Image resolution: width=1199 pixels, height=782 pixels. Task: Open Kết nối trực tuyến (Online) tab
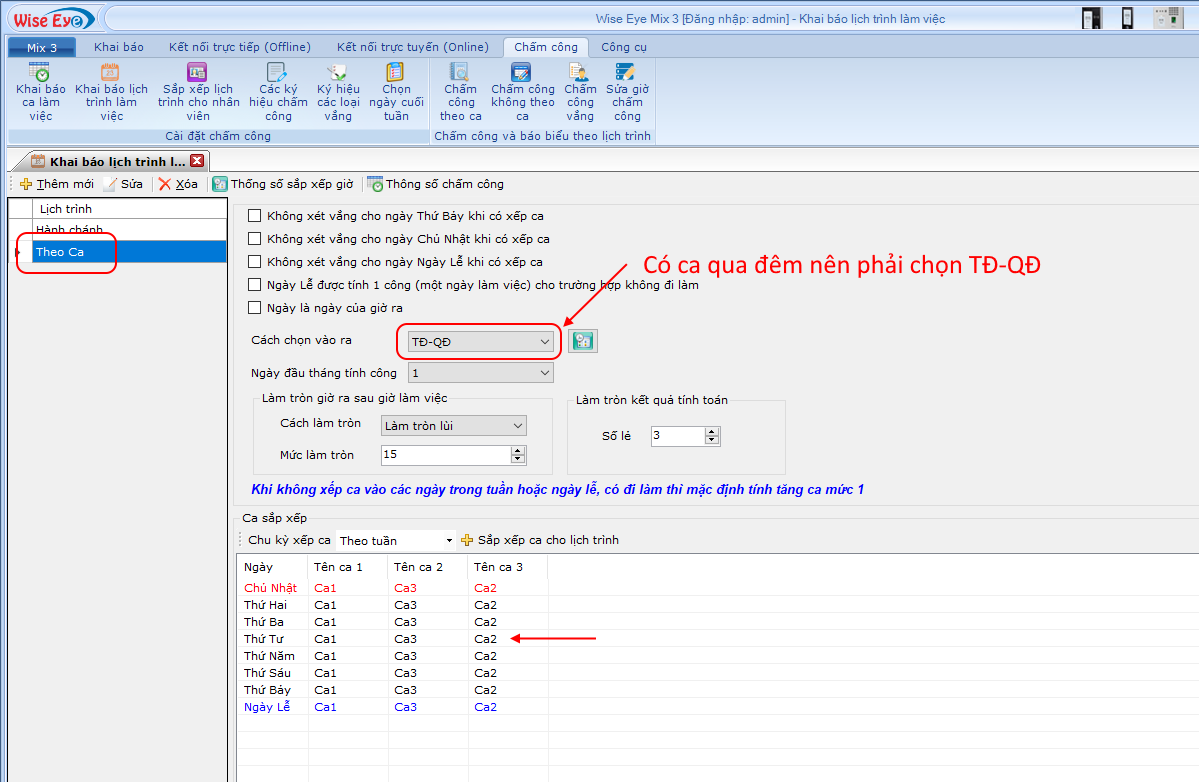412,47
